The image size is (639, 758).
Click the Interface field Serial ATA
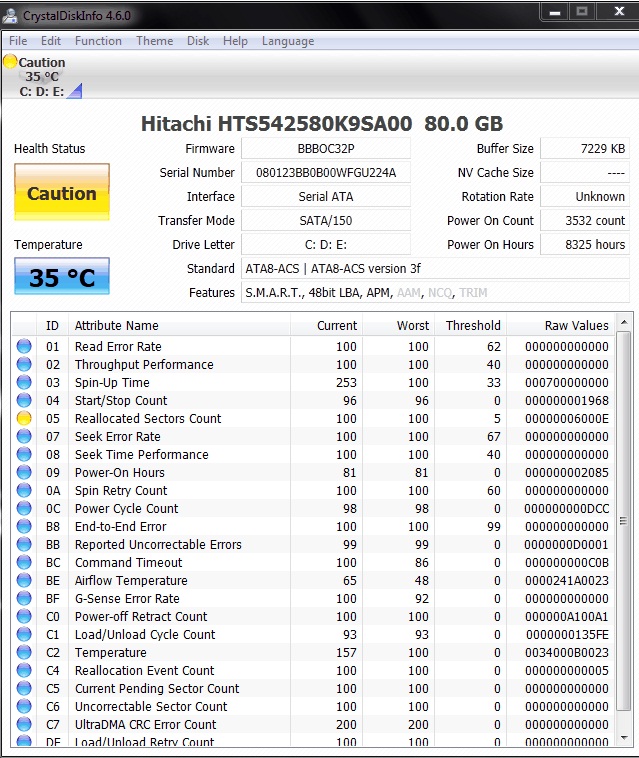326,196
